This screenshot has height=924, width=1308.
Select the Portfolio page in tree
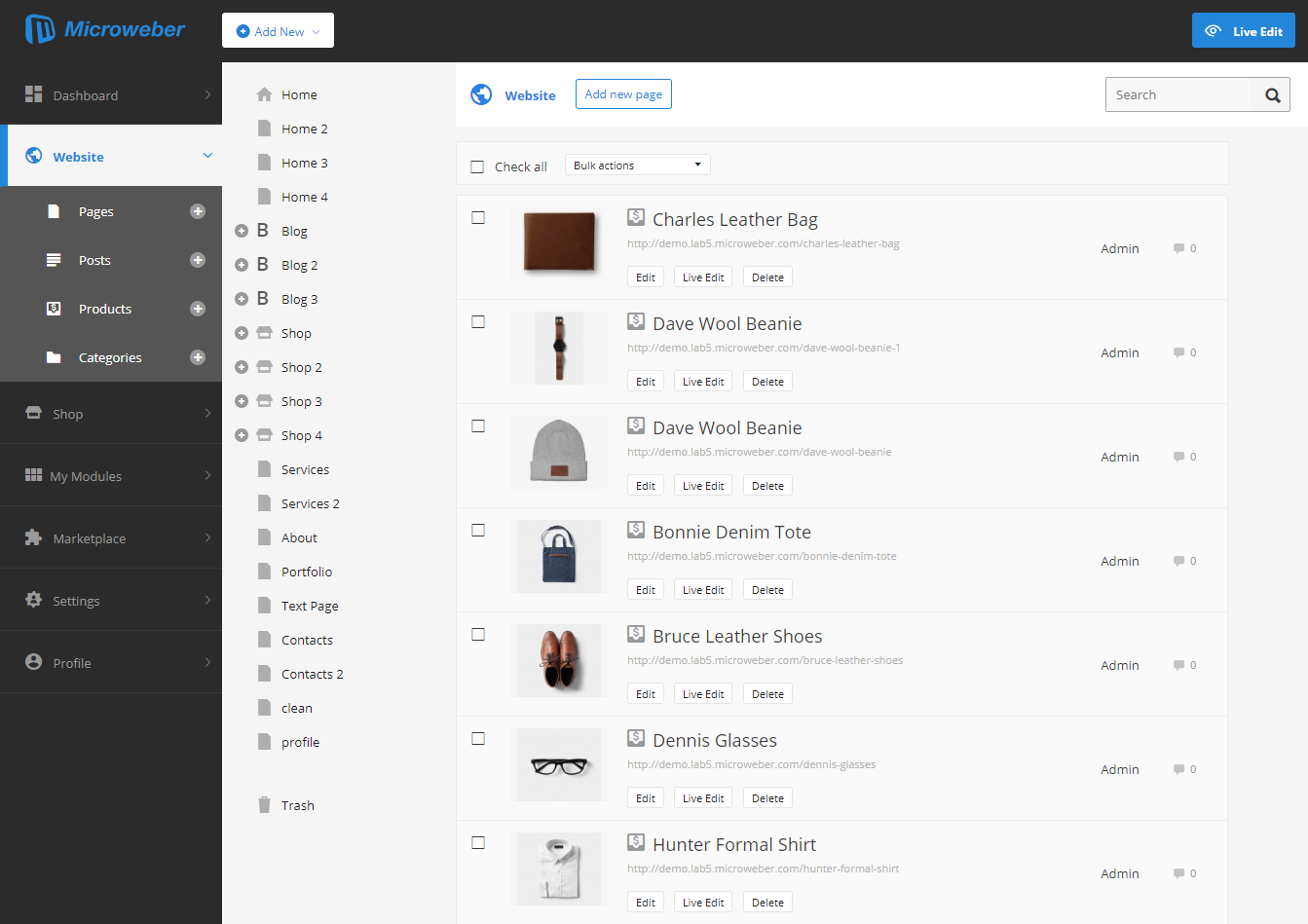pos(307,572)
